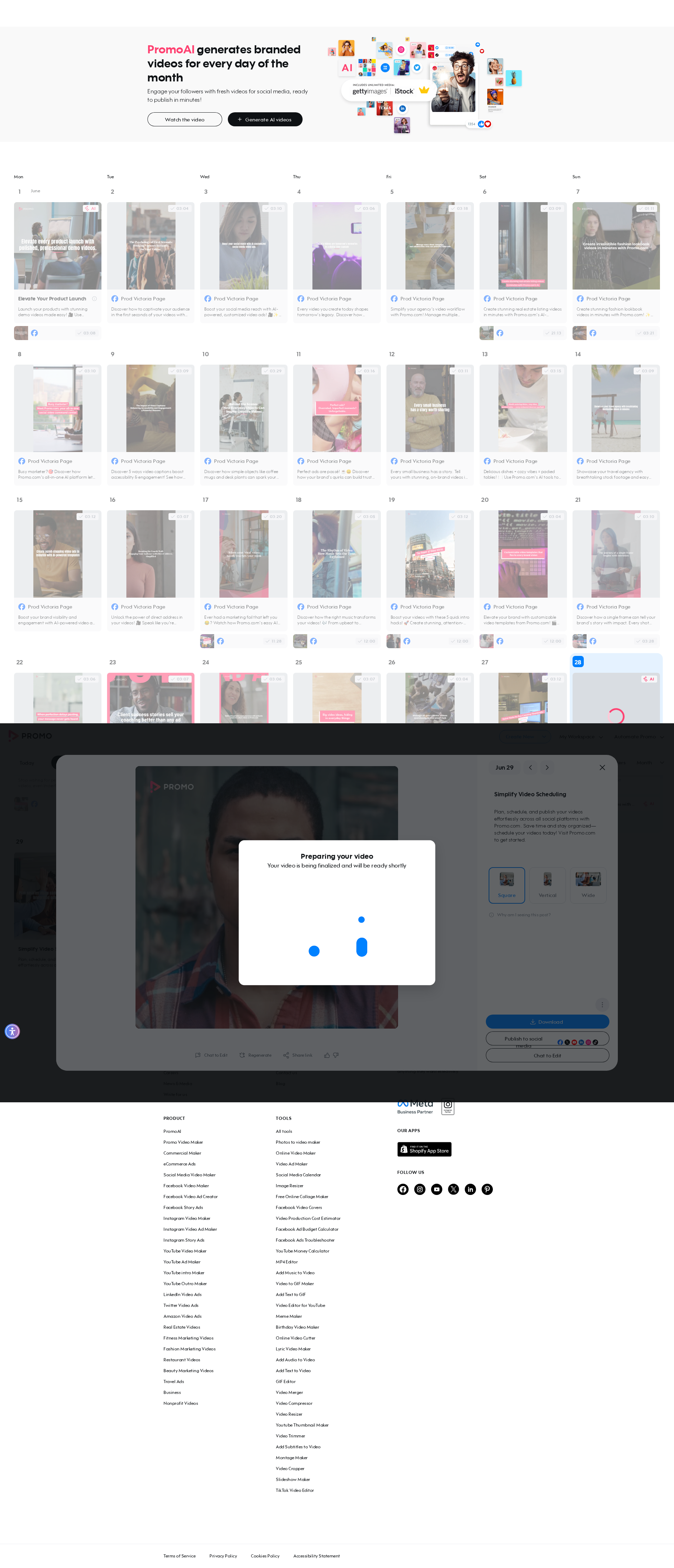
Task: Open Nonprofit Videos footer link
Action: tap(181, 1403)
